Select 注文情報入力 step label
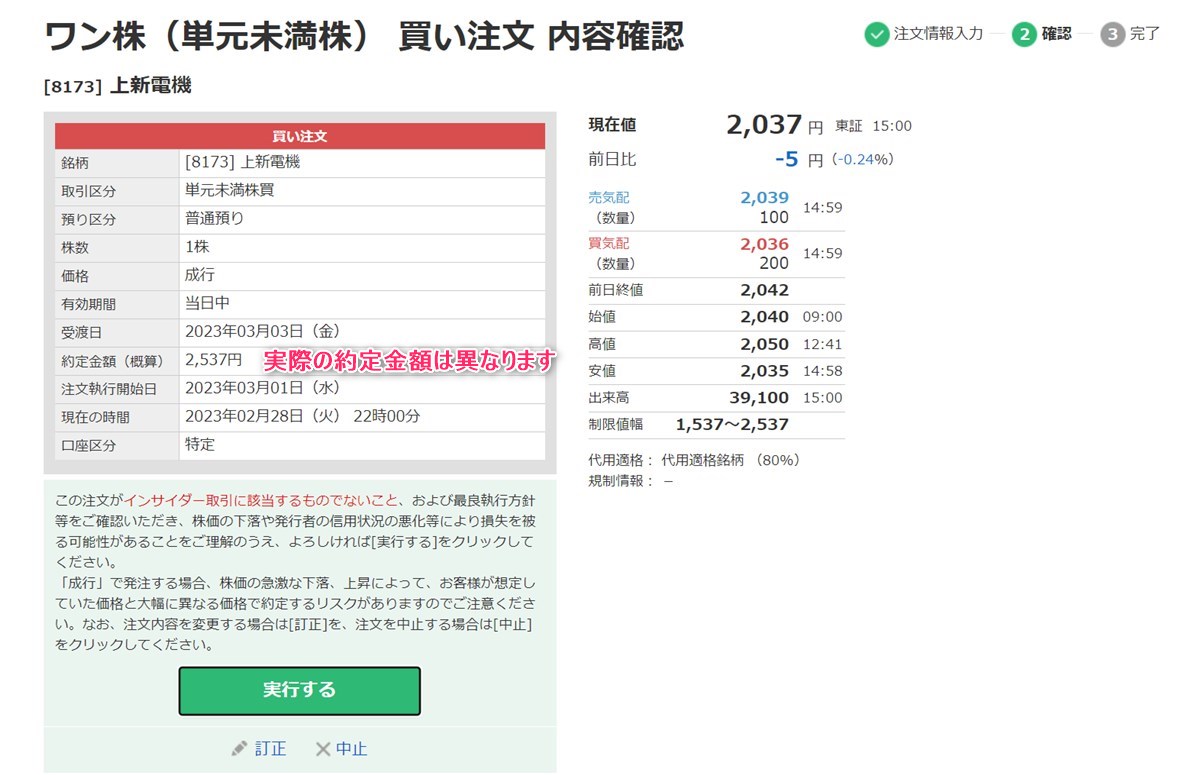This screenshot has width=1200, height=775. tap(939, 34)
